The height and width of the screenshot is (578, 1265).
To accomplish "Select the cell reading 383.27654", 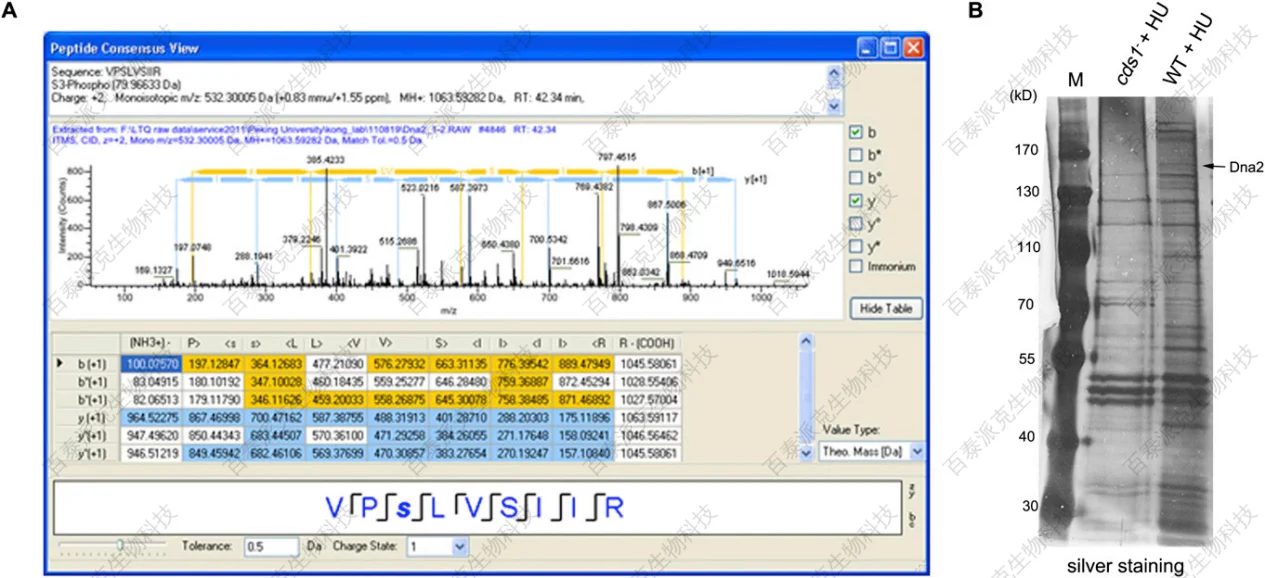I will point(460,452).
